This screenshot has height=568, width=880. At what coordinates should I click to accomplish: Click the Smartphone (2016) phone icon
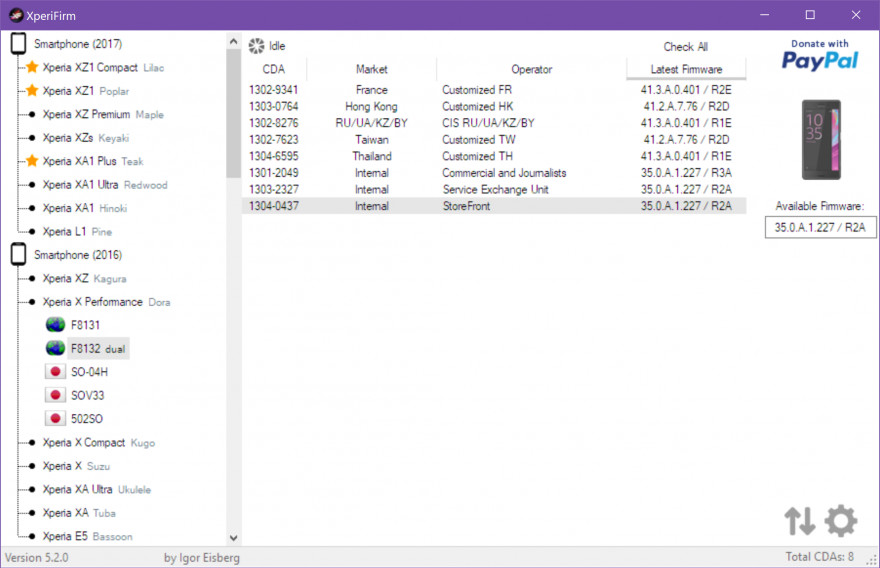point(18,254)
